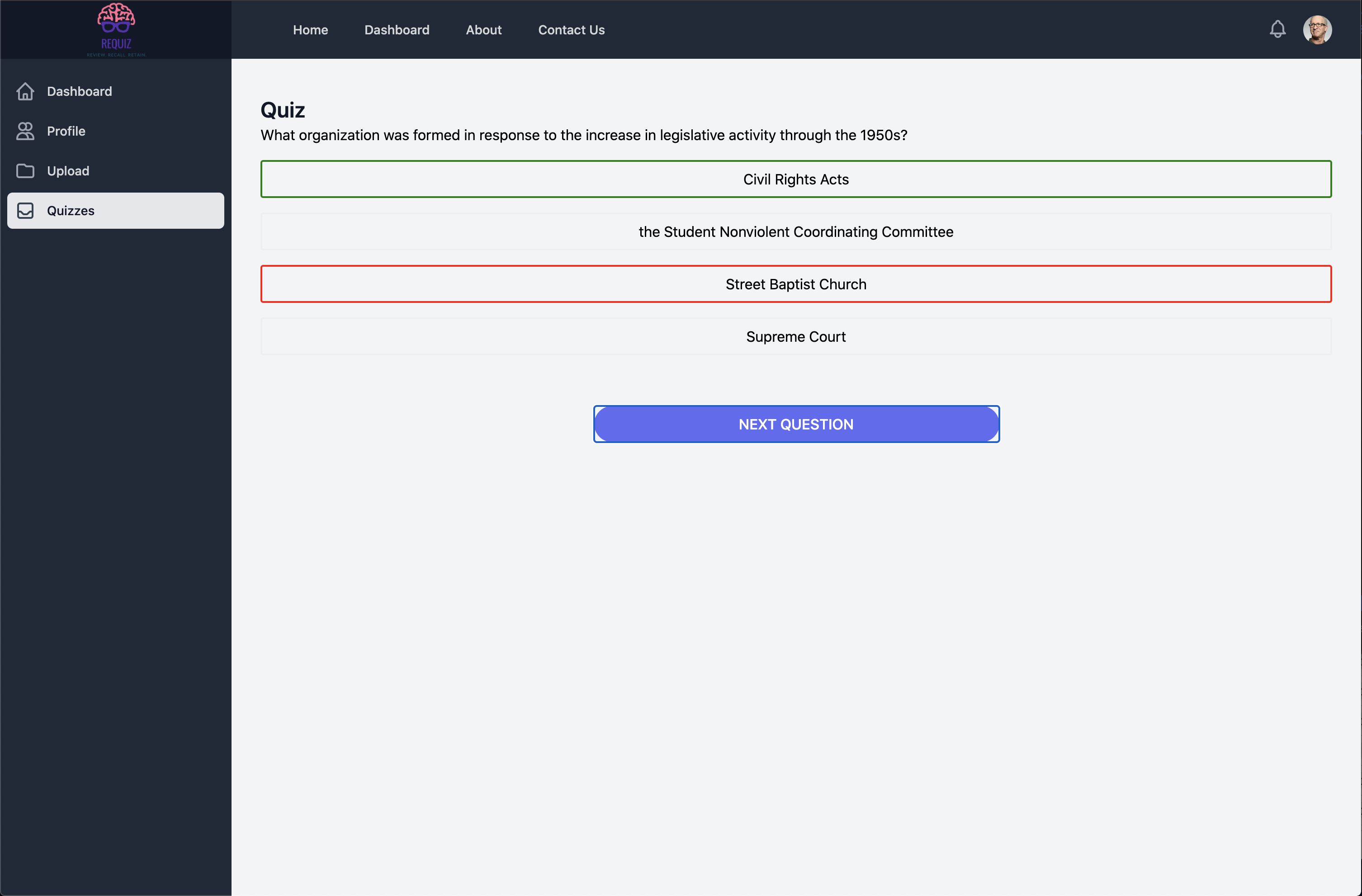Click the Dashboard label in sidebar

point(80,92)
